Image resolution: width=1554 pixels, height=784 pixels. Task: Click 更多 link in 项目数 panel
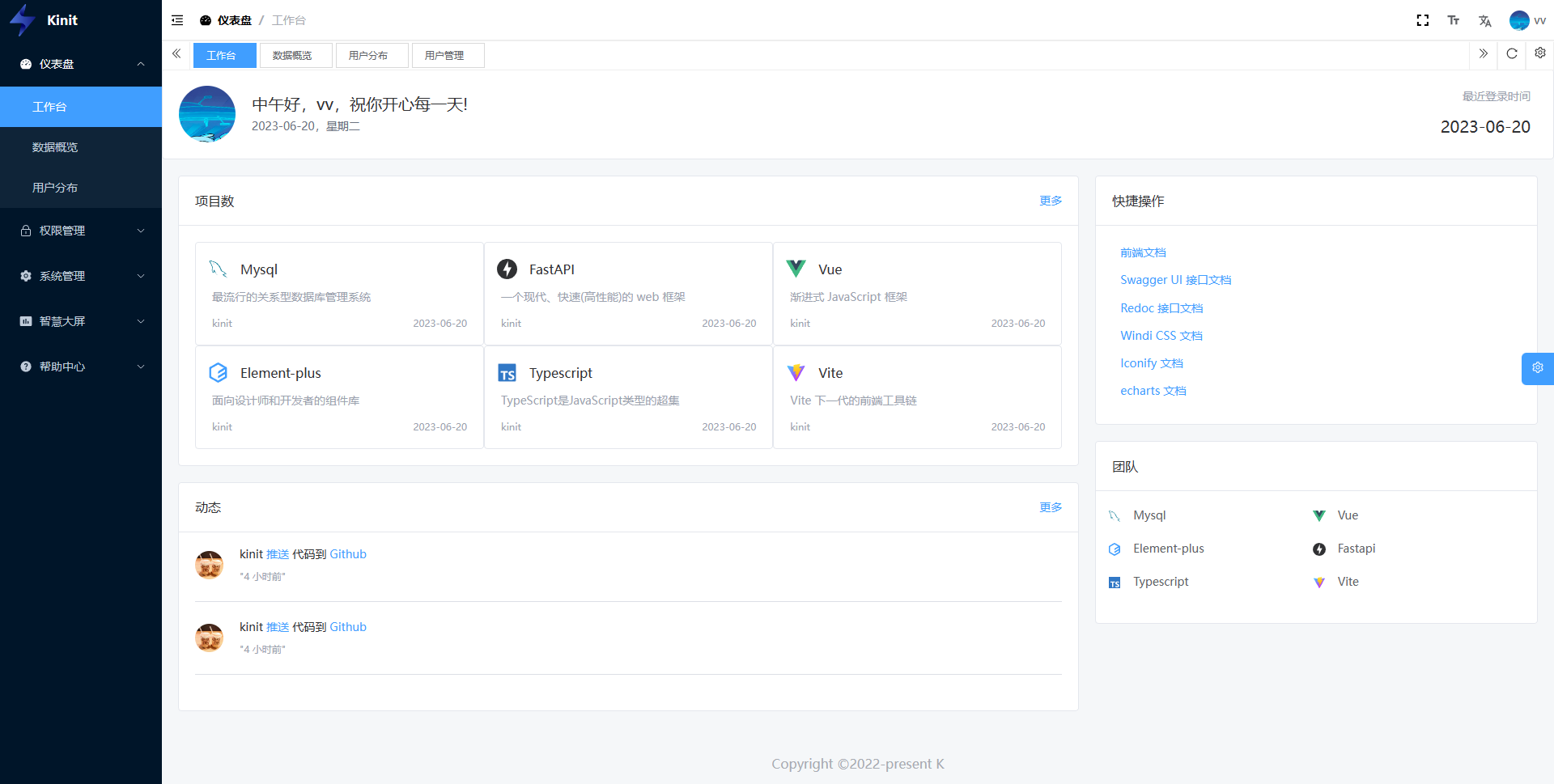(1051, 201)
